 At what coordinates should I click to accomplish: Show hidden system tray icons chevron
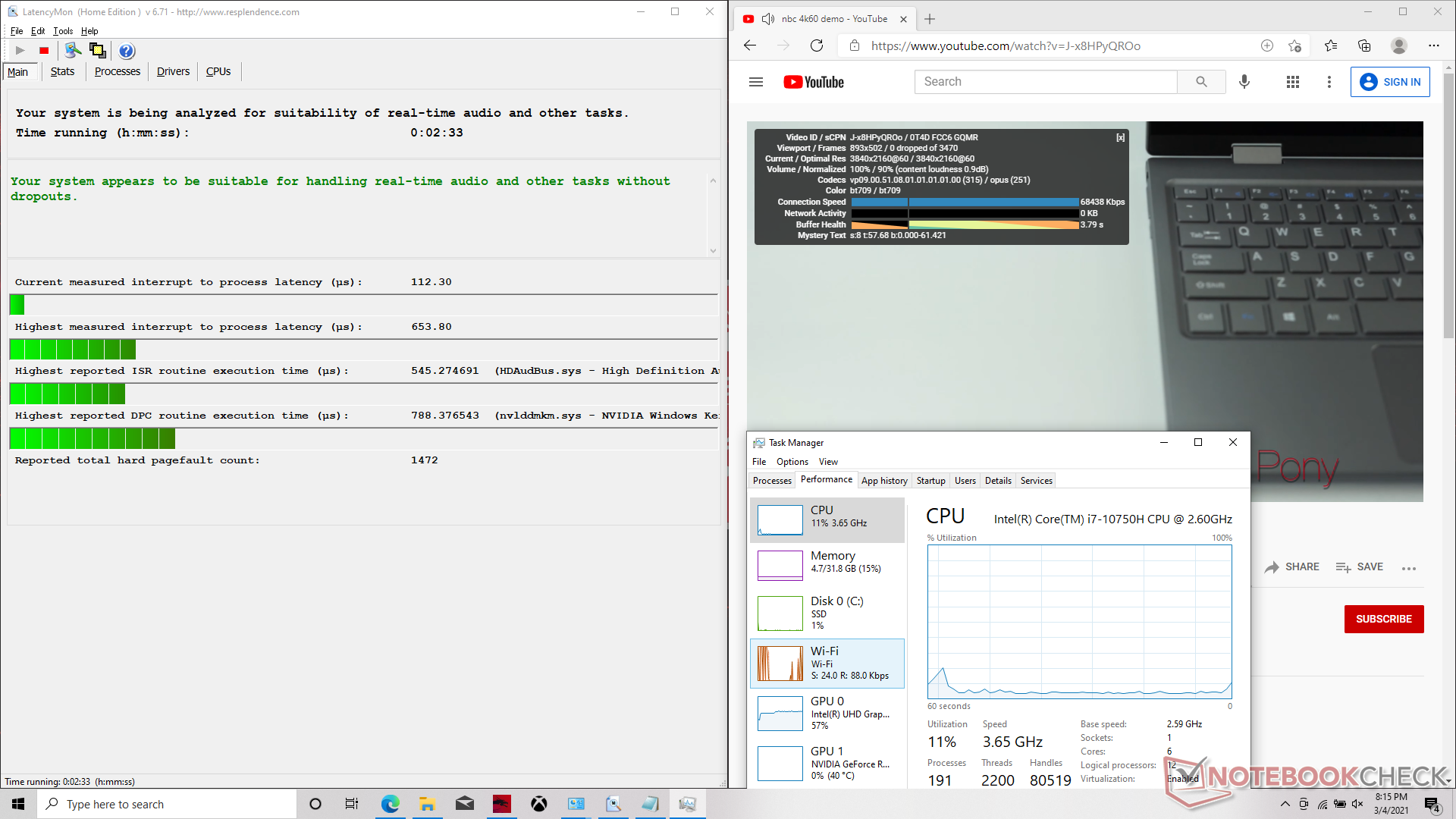pyautogui.click(x=1285, y=804)
